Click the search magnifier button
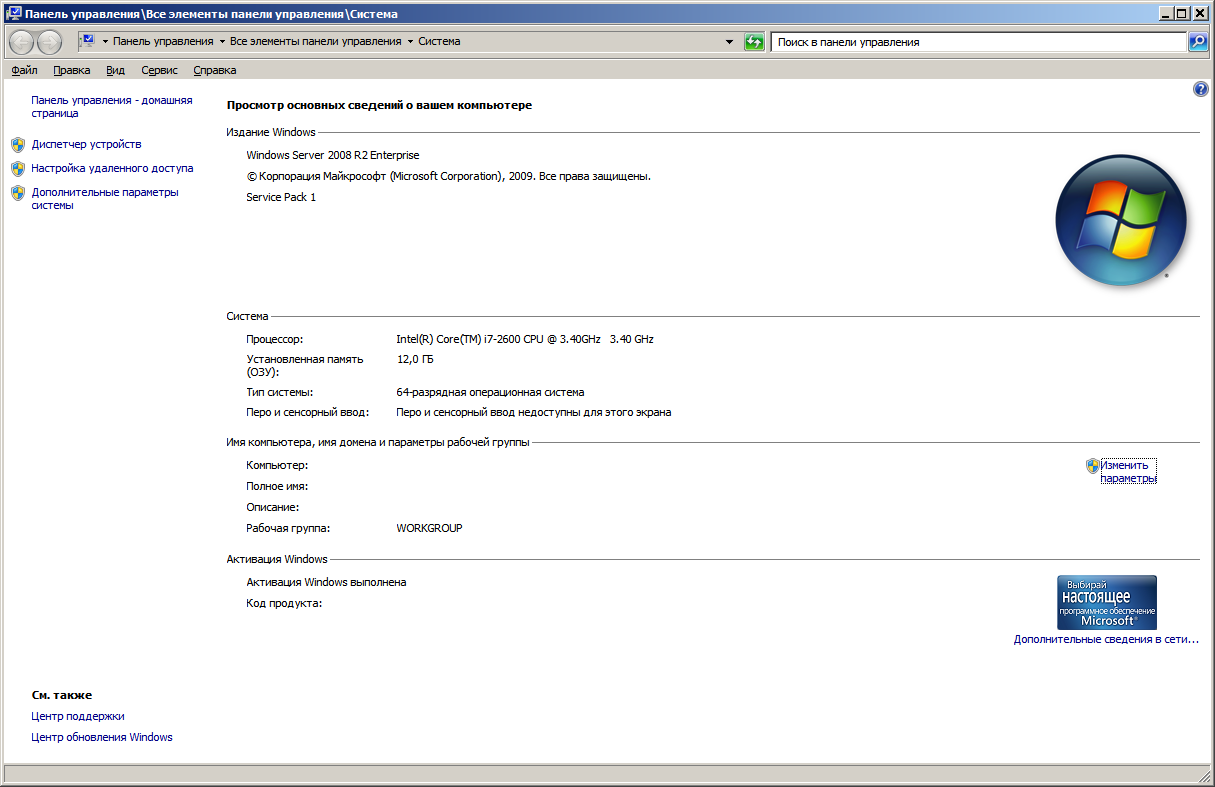Screen dimensions: 1215x787 [1198, 42]
